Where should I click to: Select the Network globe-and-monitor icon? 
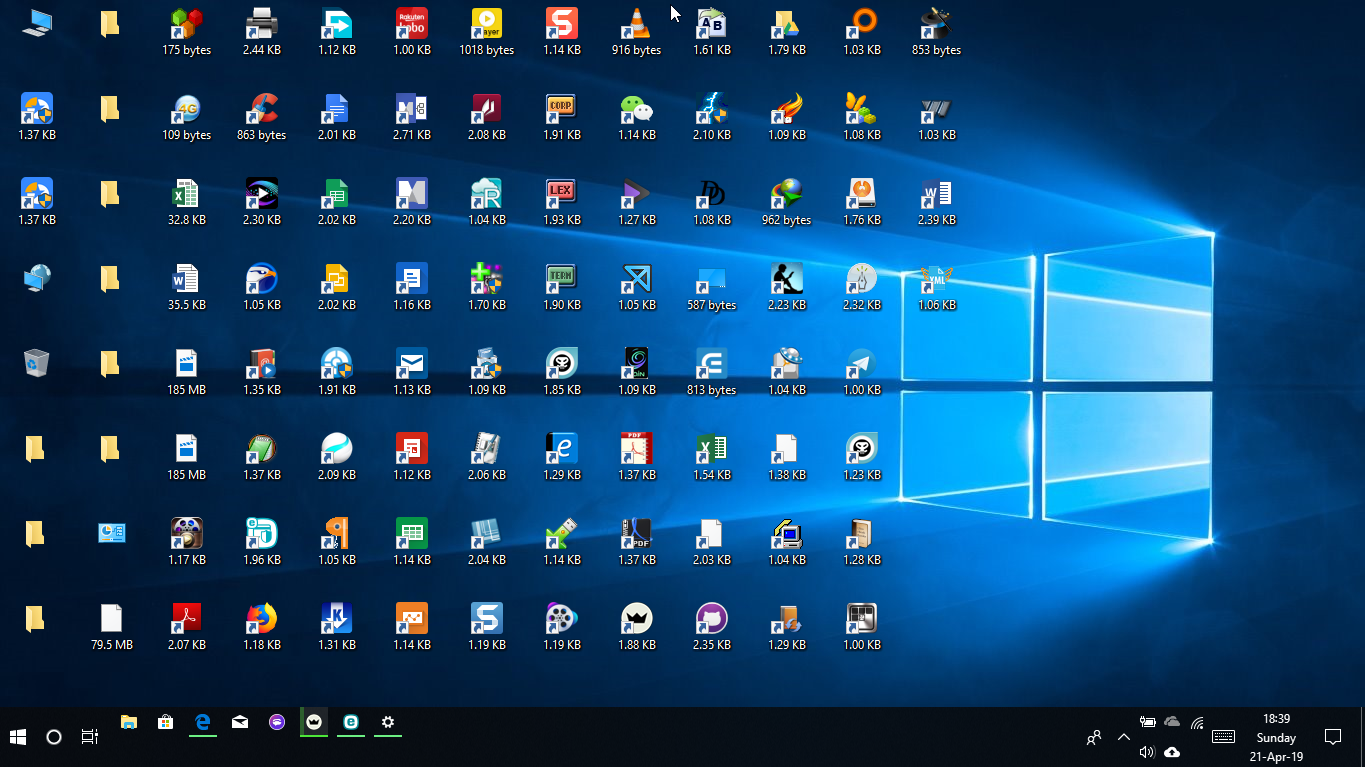[x=36, y=278]
